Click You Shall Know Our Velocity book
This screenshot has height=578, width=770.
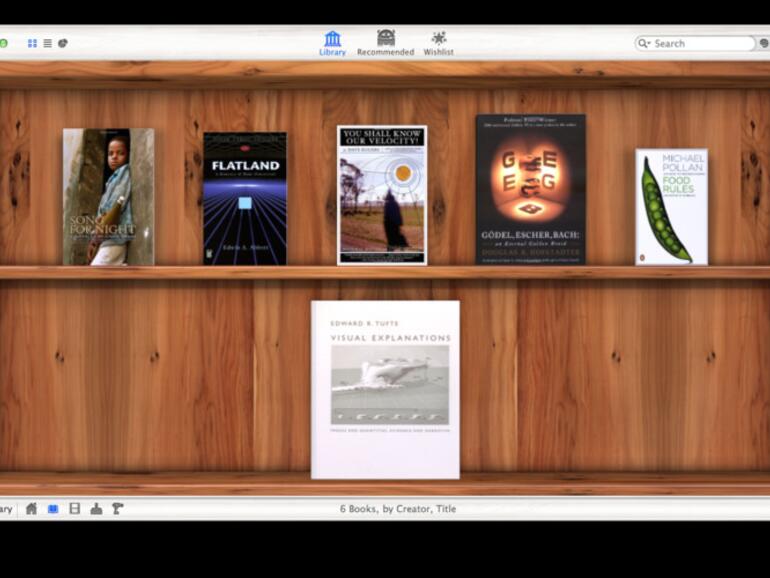click(381, 195)
